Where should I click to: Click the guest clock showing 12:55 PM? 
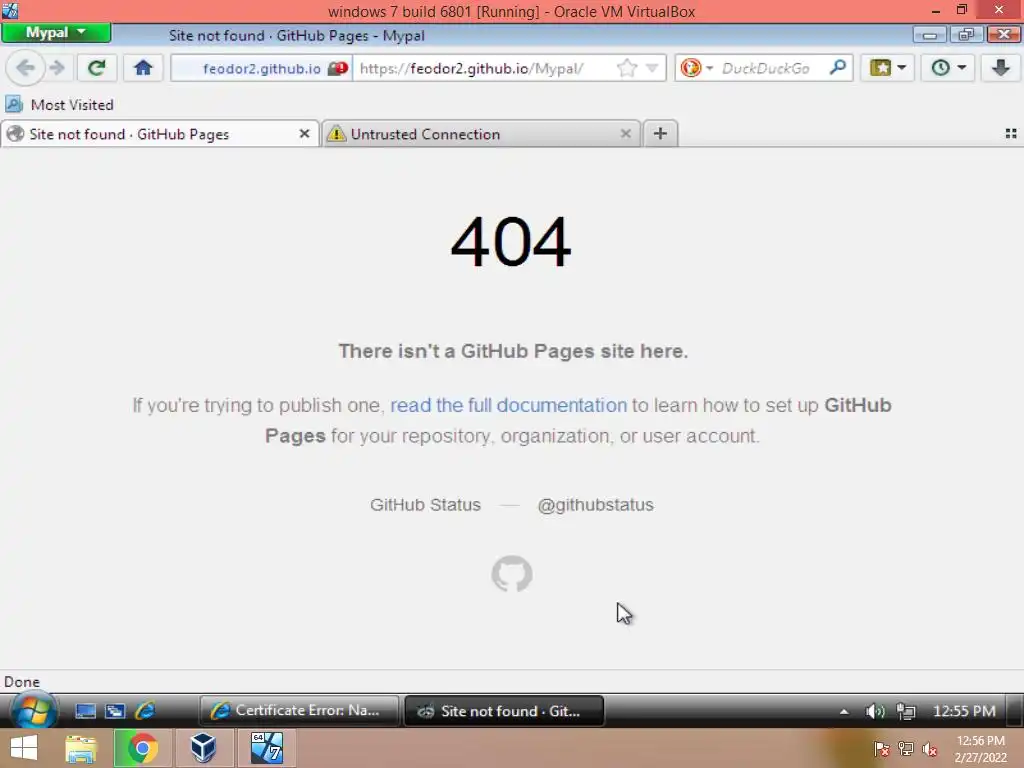point(964,711)
